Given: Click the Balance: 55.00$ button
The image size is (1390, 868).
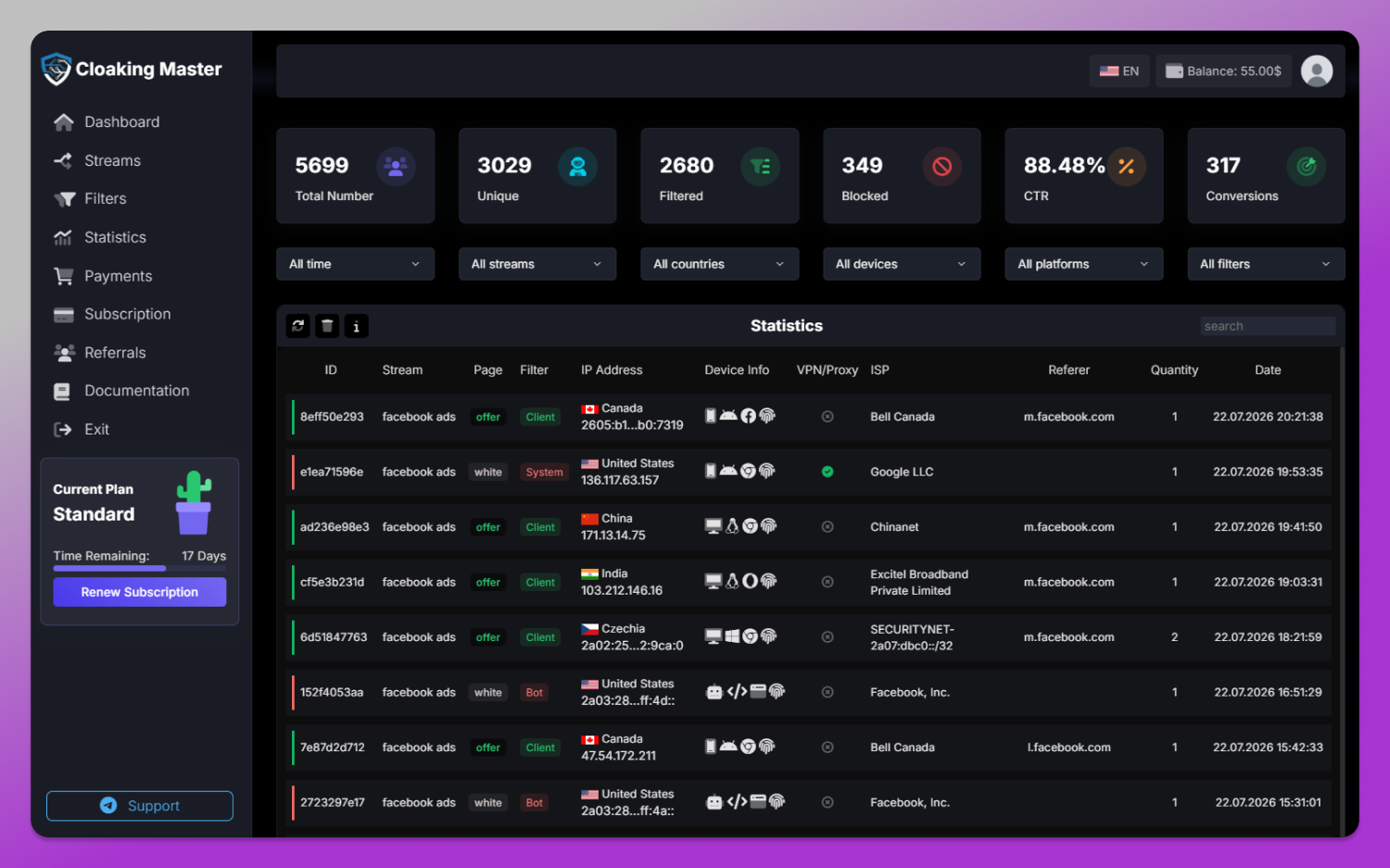Looking at the screenshot, I should [1223, 71].
